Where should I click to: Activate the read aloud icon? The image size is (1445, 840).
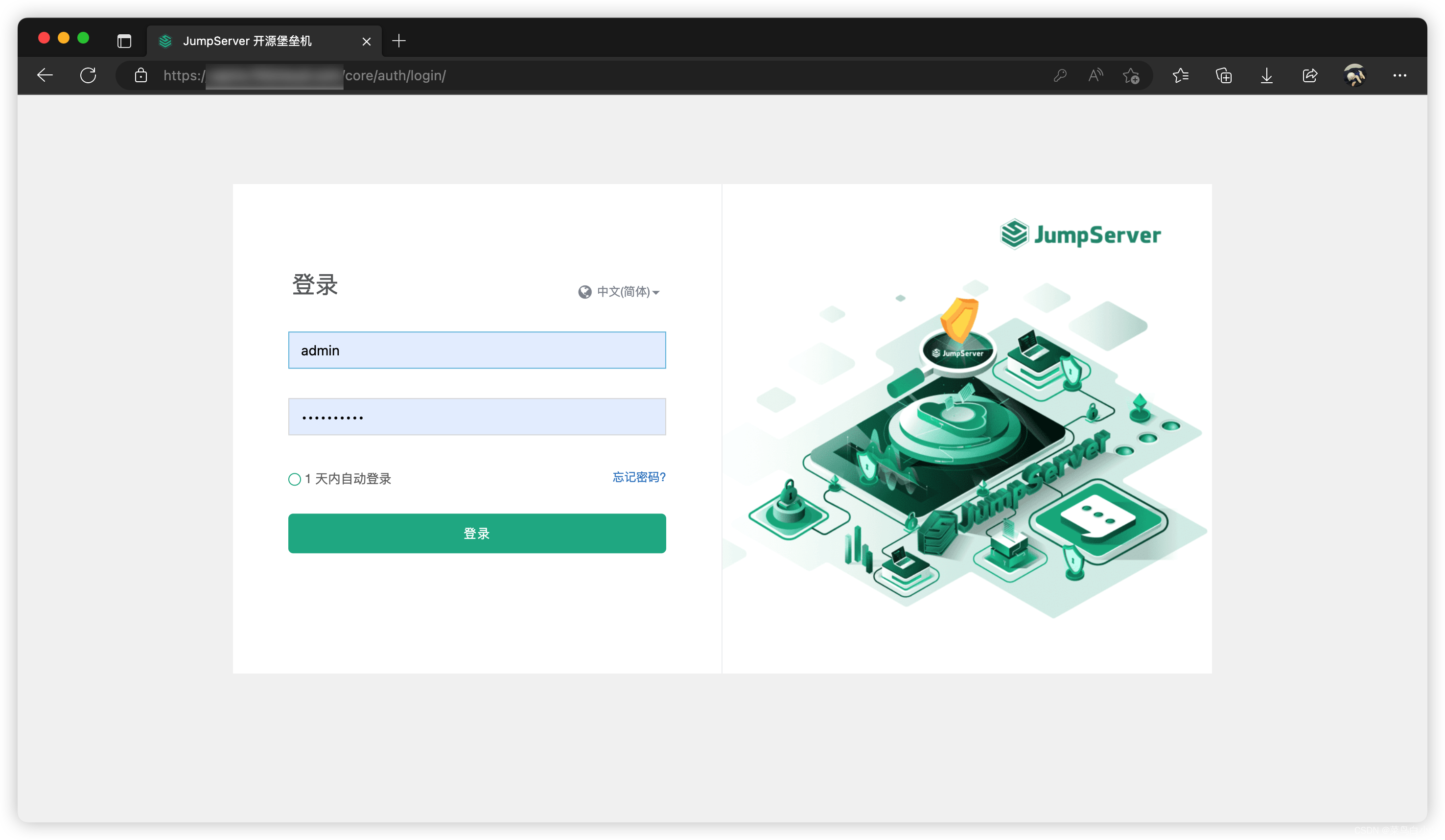pos(1095,75)
